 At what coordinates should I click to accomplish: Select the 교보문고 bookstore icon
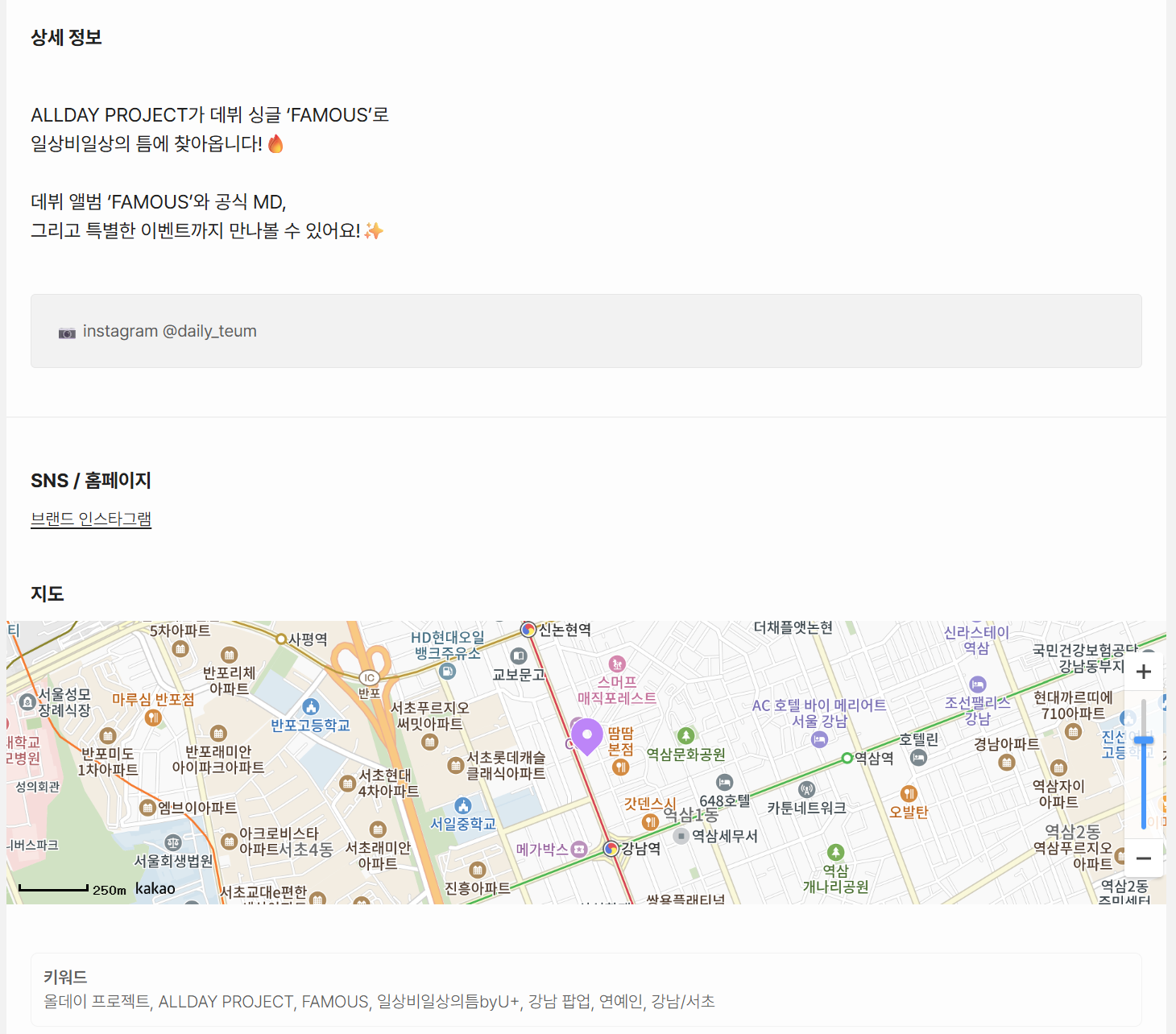click(x=519, y=656)
